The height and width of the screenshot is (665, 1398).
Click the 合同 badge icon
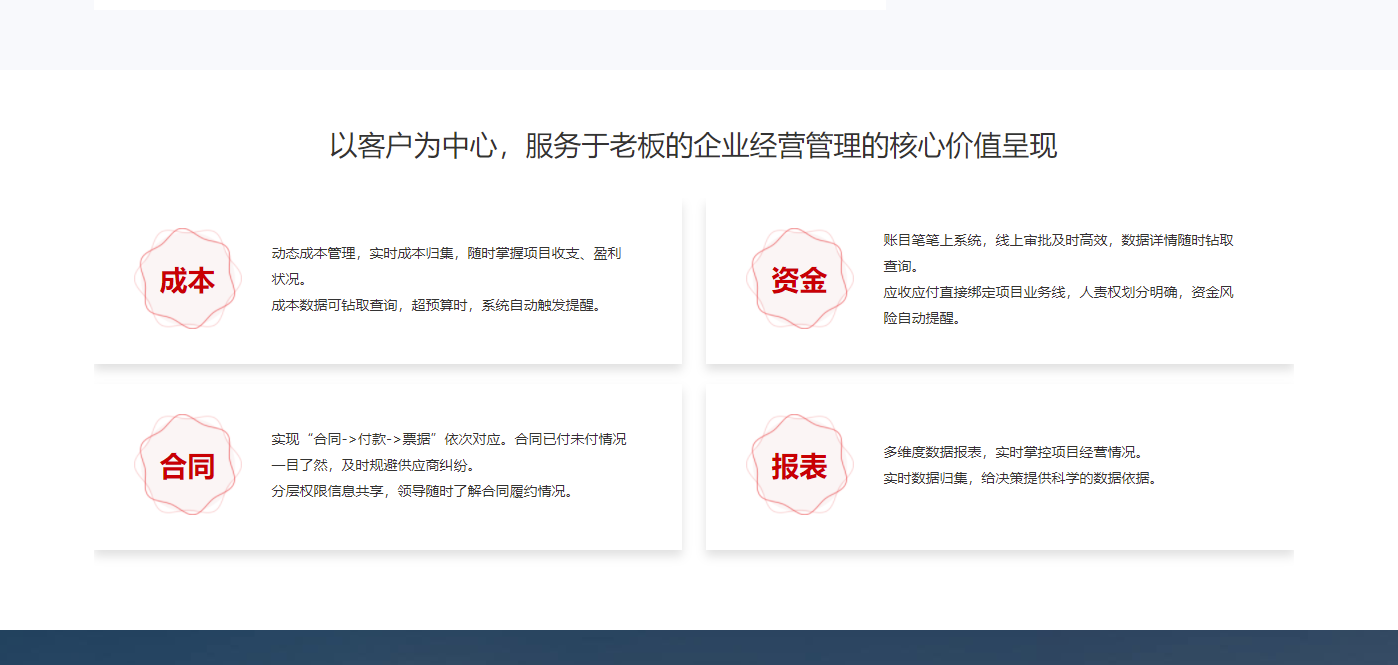click(x=188, y=465)
